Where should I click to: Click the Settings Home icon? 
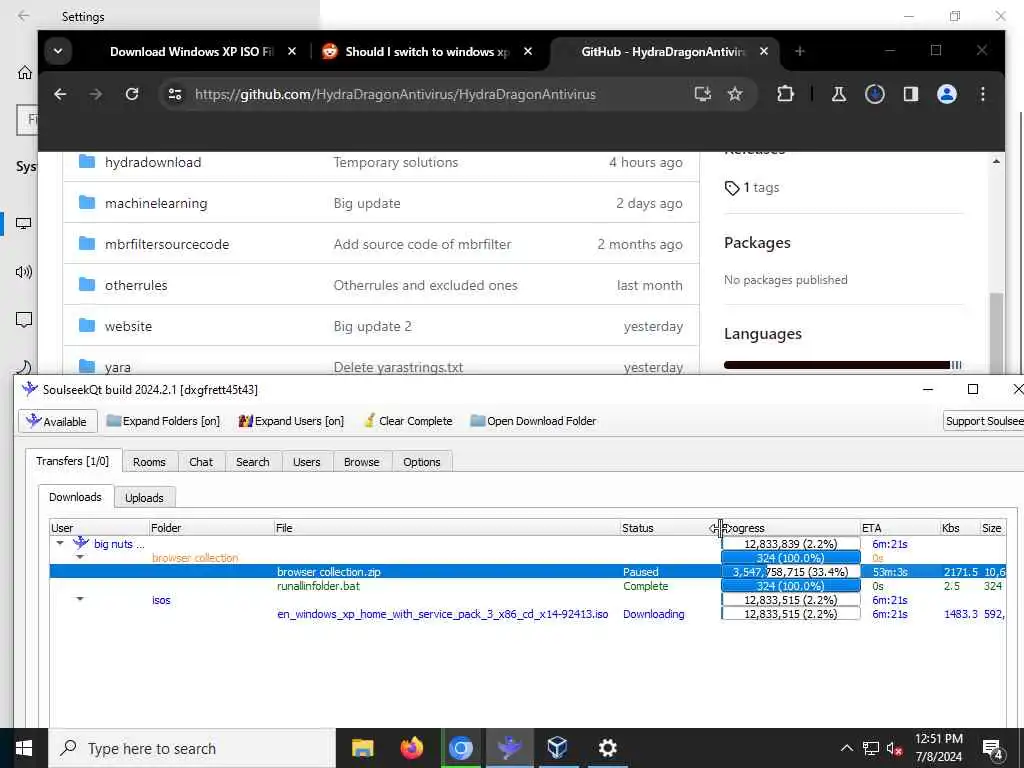25,72
